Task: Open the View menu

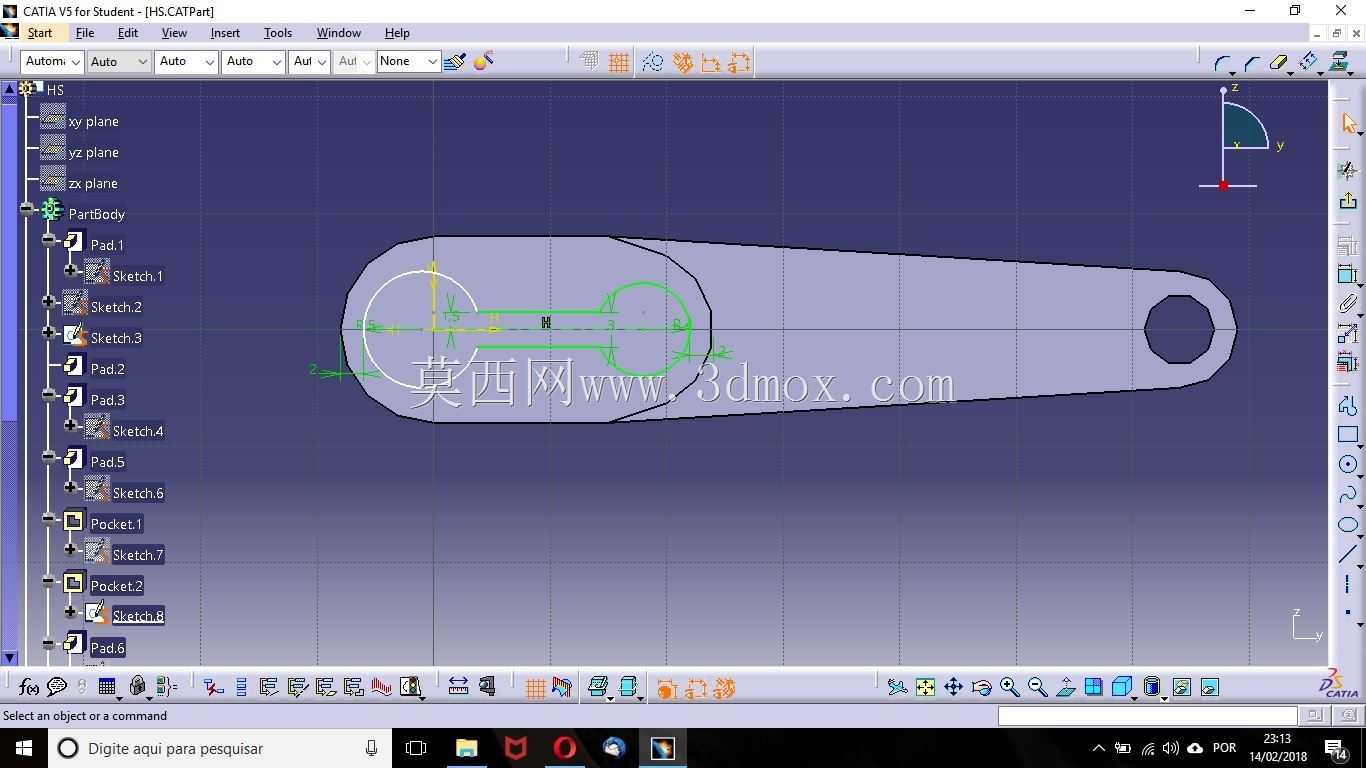Action: point(174,33)
